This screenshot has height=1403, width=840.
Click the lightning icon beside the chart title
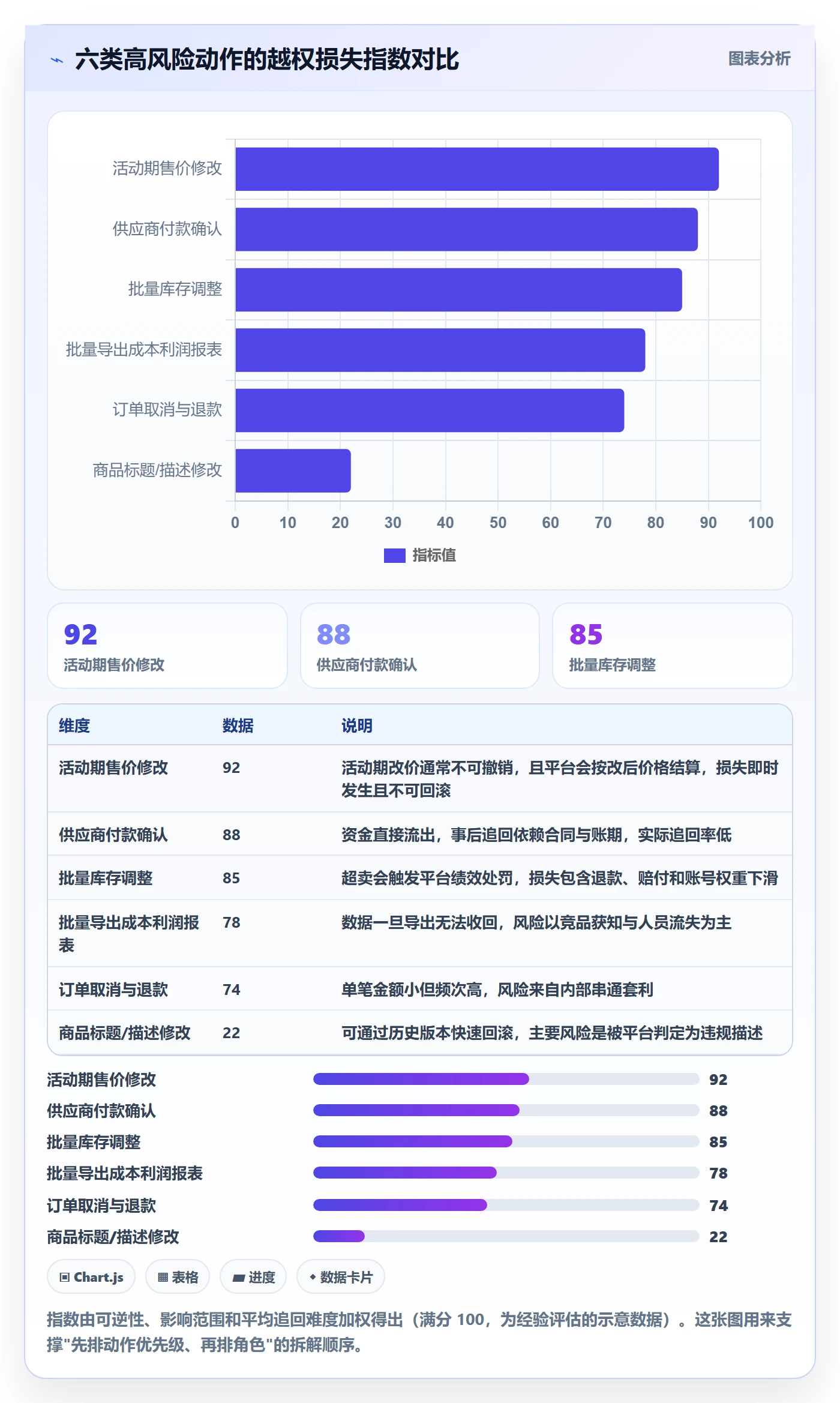[57, 60]
